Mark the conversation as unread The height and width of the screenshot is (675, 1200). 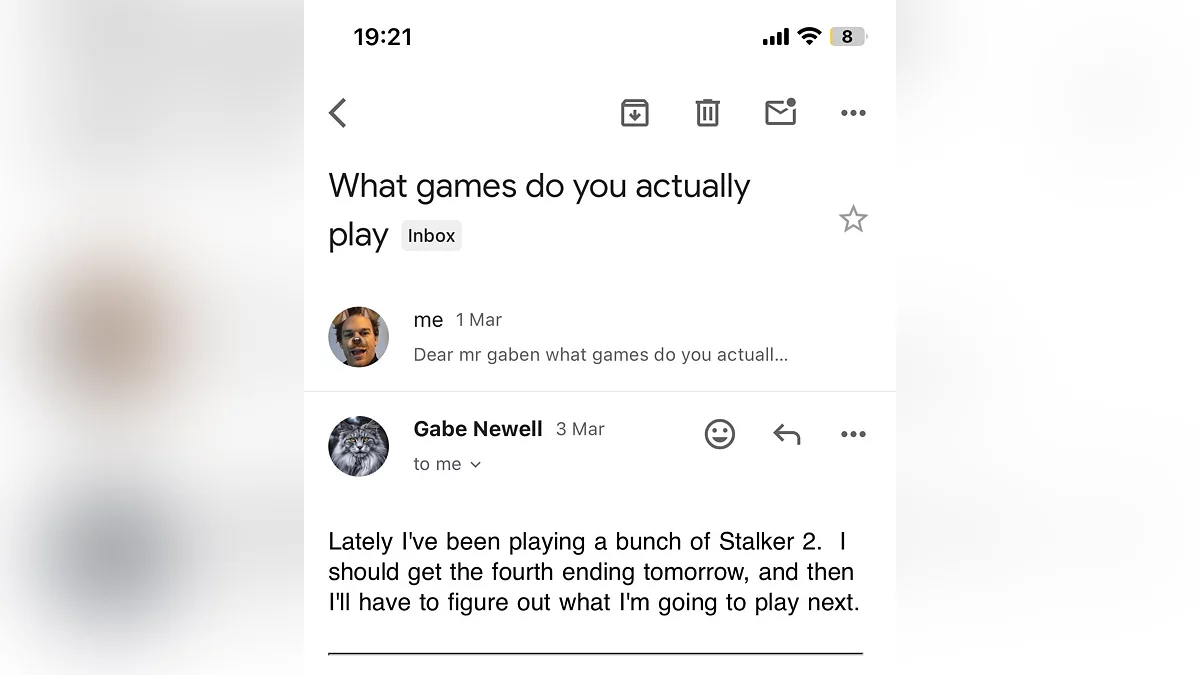780,112
